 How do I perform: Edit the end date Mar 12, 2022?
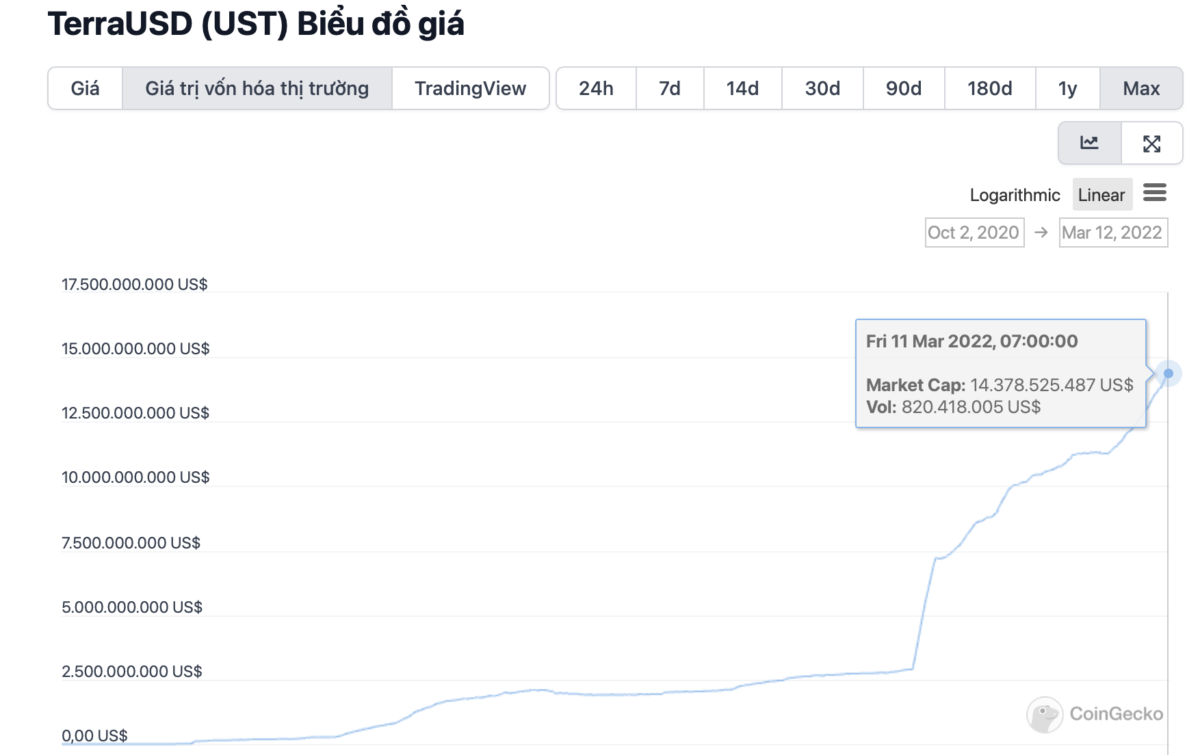1112,232
